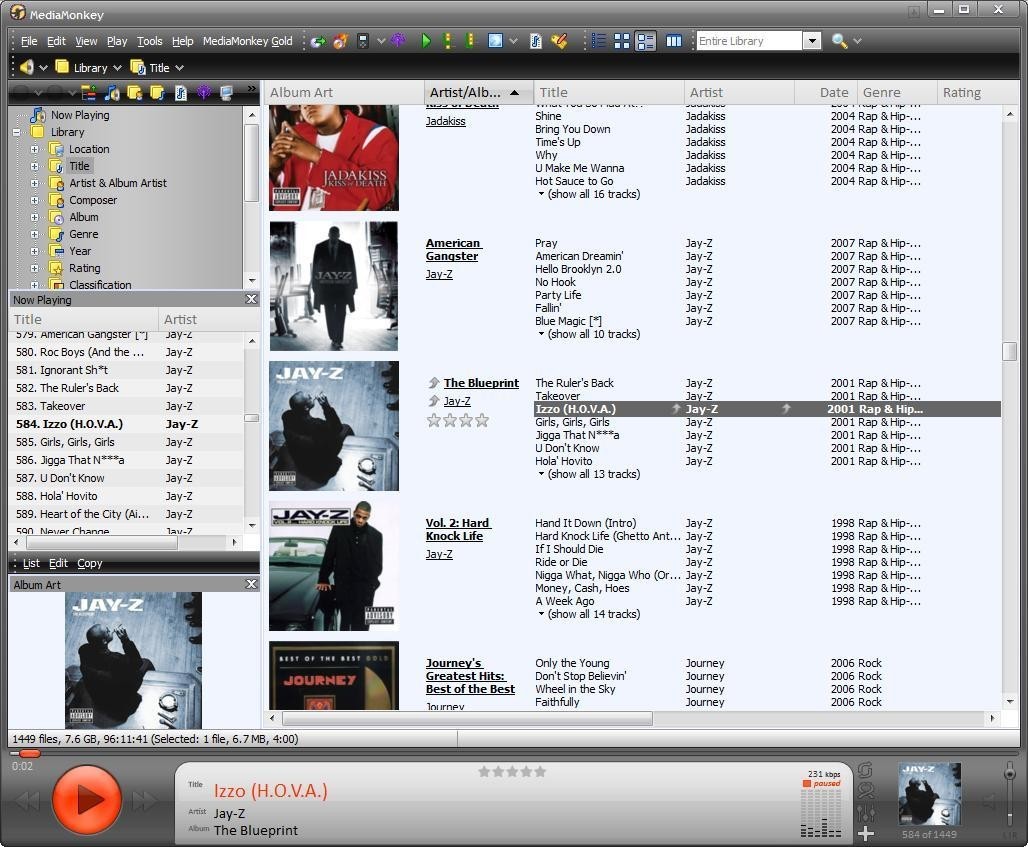The width and height of the screenshot is (1028, 847).
Task: Click the yellow play next marker icon
Action: tap(448, 41)
